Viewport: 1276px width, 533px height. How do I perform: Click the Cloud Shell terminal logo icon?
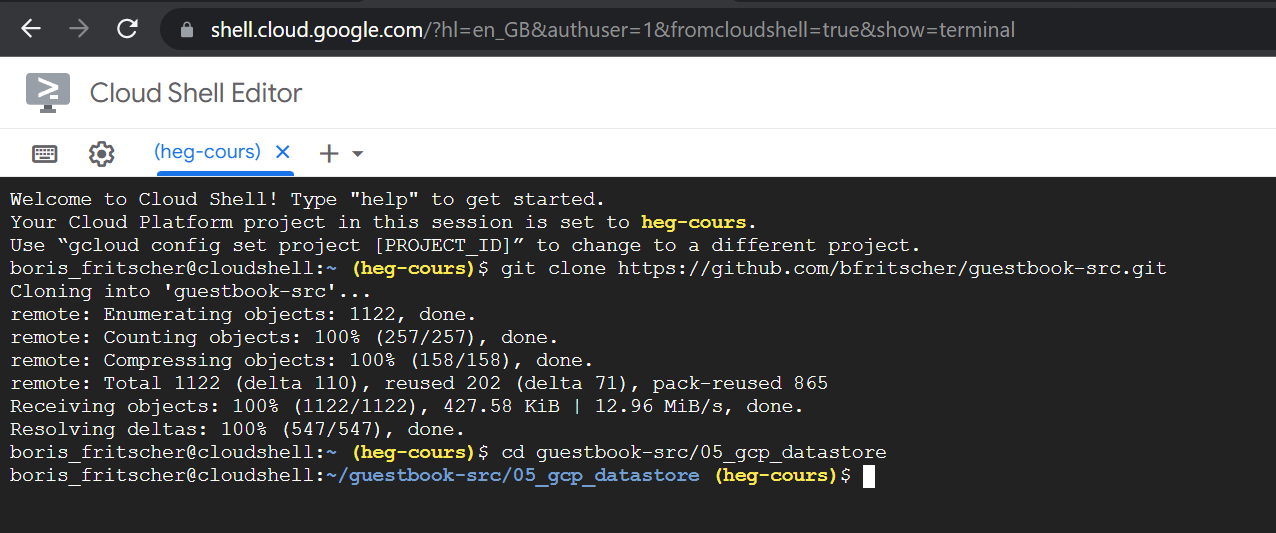[x=48, y=92]
